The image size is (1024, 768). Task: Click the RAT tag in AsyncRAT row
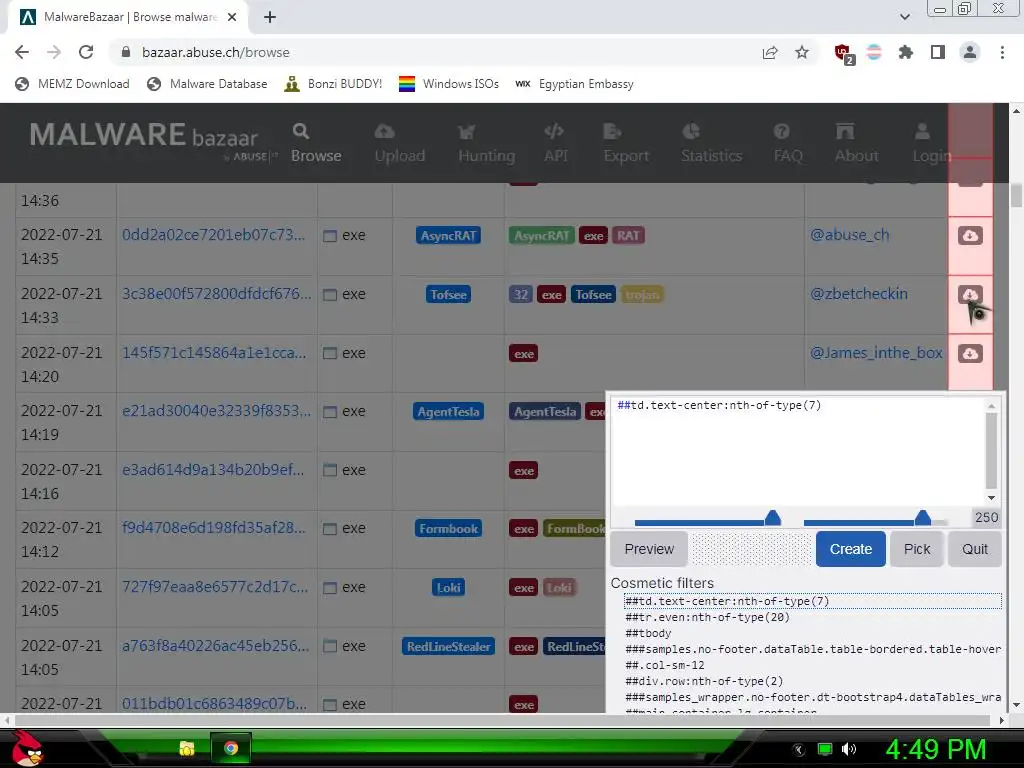pos(628,236)
